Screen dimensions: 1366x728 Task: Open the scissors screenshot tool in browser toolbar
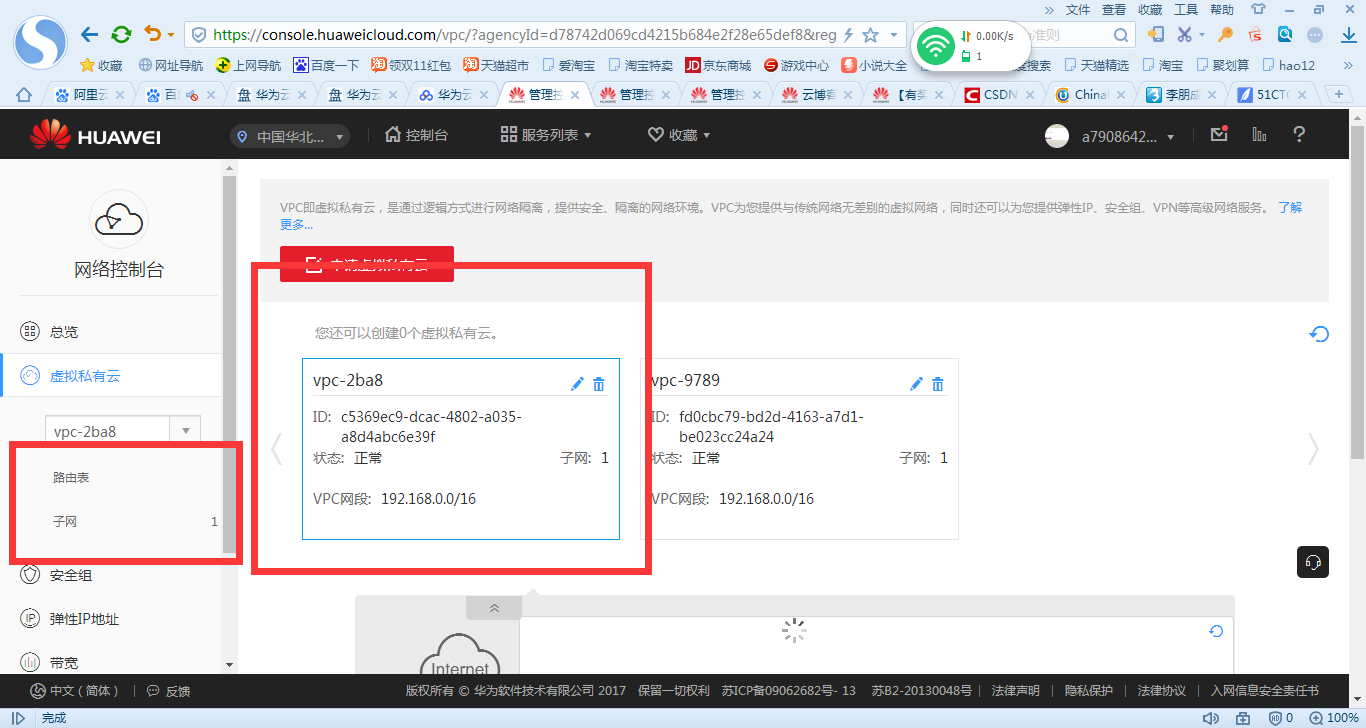coord(1185,34)
